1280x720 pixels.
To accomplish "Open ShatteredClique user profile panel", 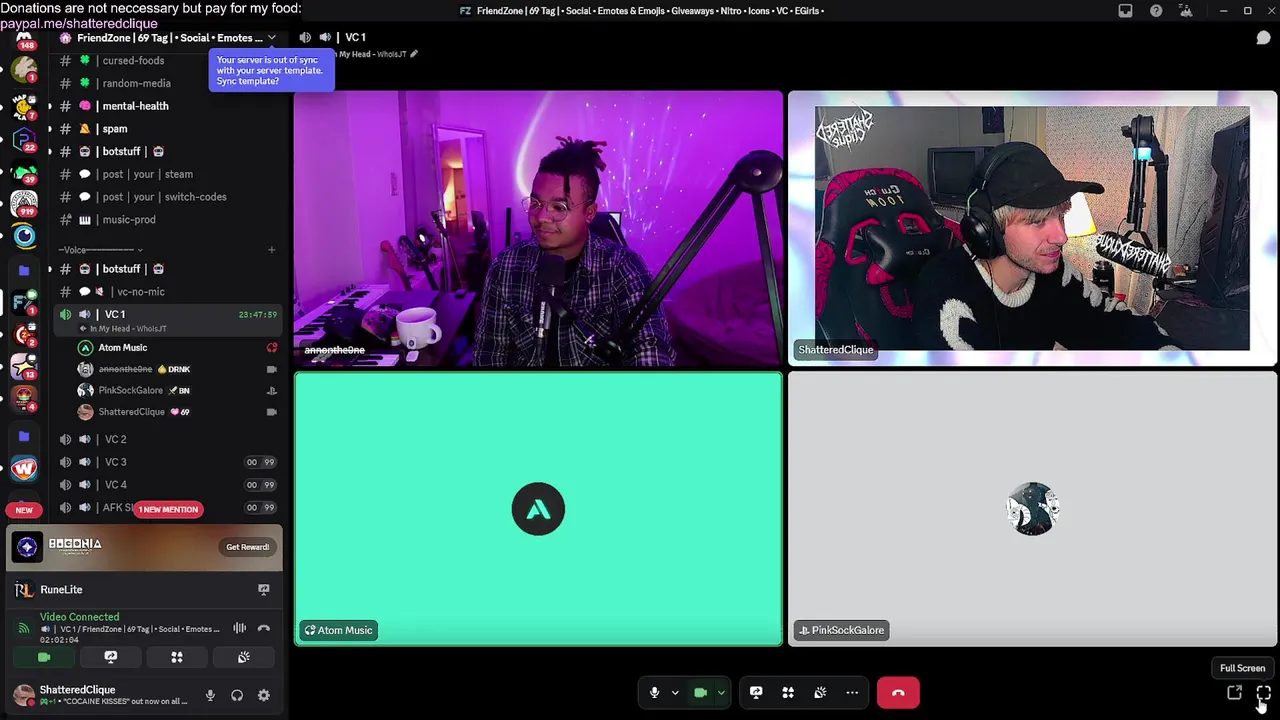I will pos(100,695).
